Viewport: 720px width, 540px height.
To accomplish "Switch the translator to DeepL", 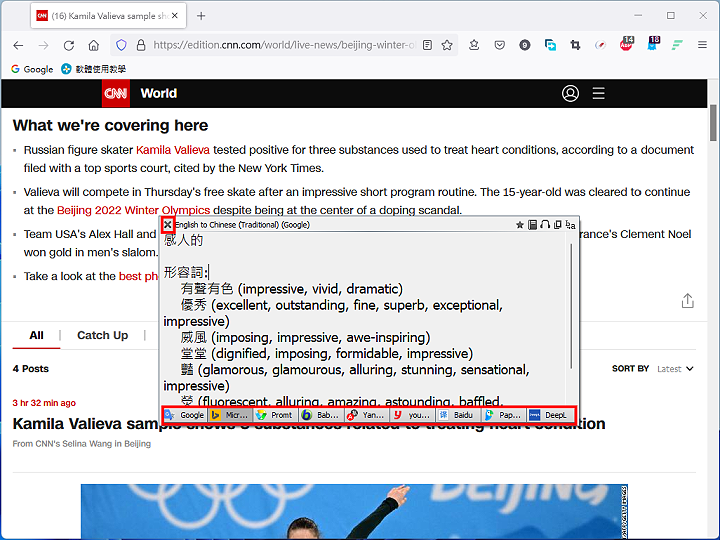I will coord(550,415).
